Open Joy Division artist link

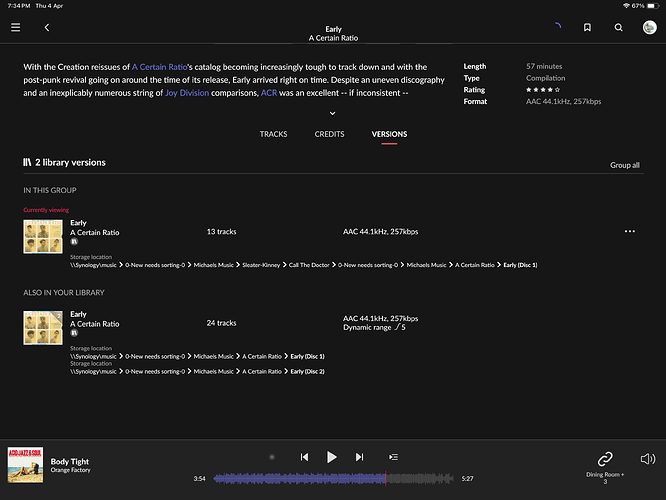pos(187,93)
